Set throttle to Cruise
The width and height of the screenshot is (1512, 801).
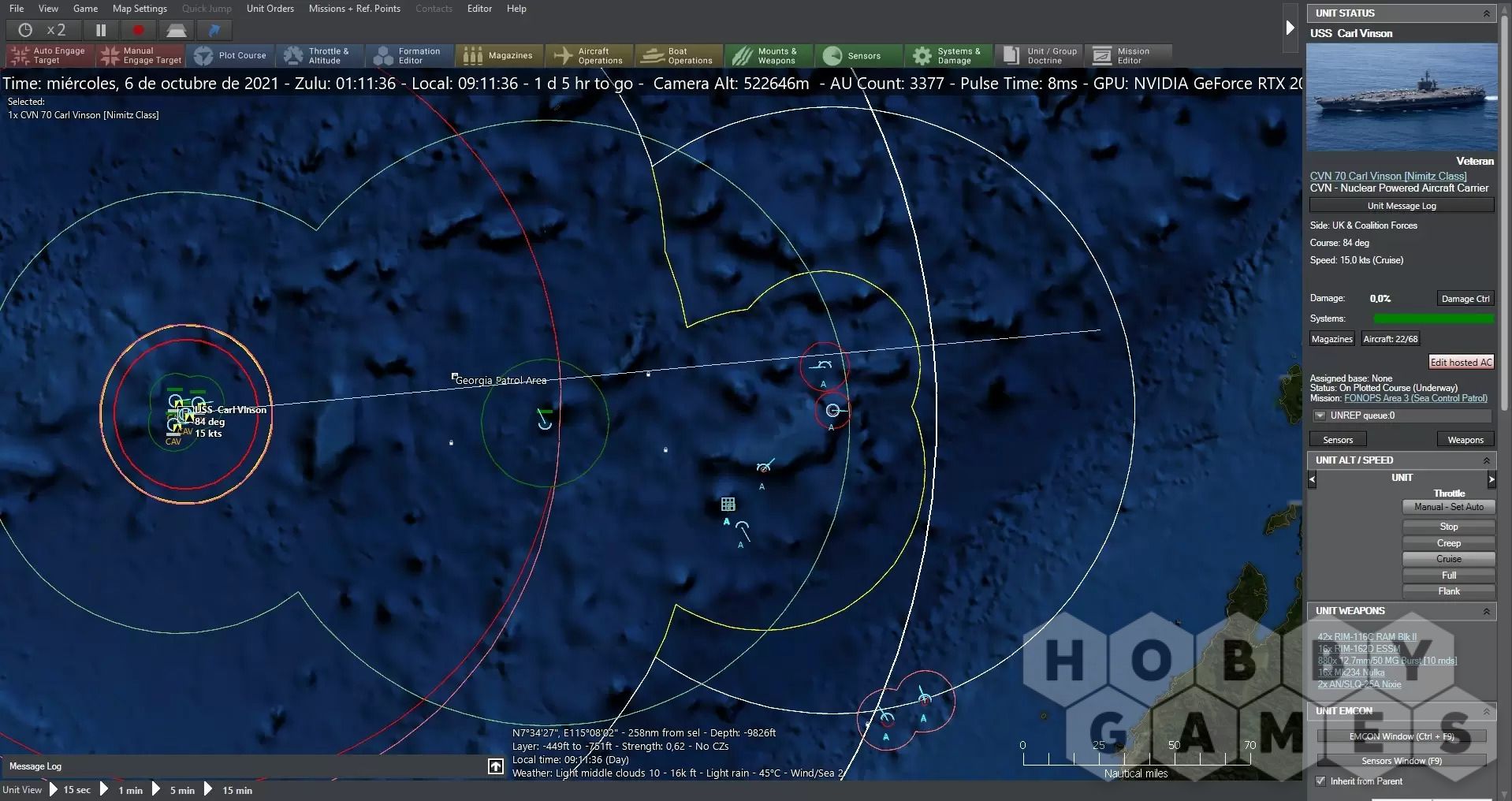[1448, 559]
